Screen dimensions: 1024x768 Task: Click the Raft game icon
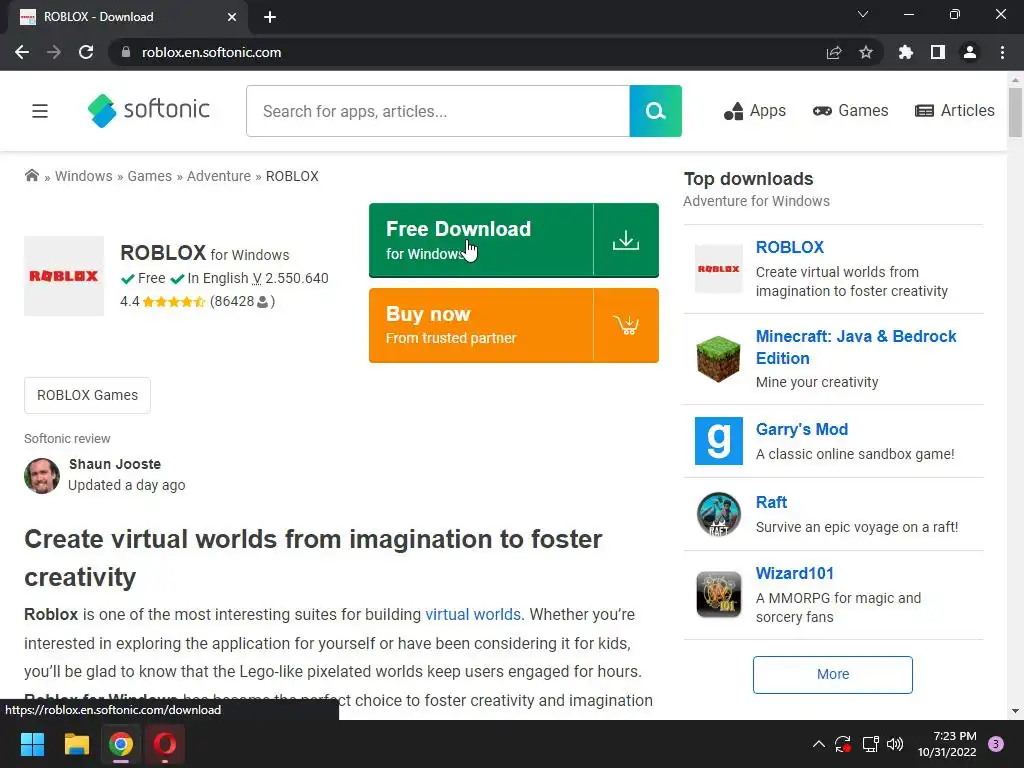[718, 514]
